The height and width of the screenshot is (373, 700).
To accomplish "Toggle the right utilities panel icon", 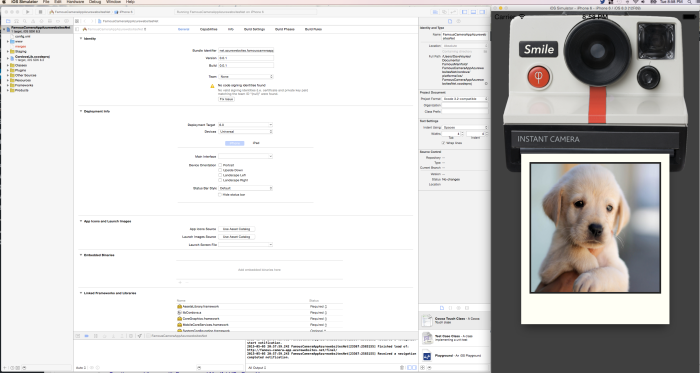I will click(483, 12).
